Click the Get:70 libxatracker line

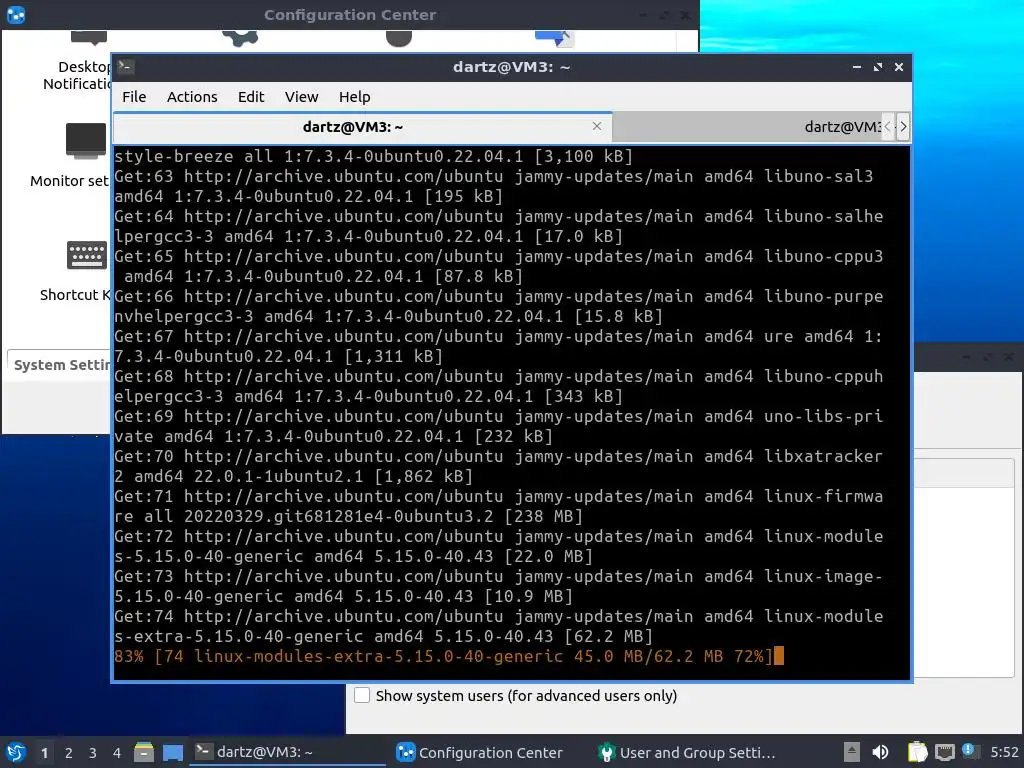tap(498, 466)
